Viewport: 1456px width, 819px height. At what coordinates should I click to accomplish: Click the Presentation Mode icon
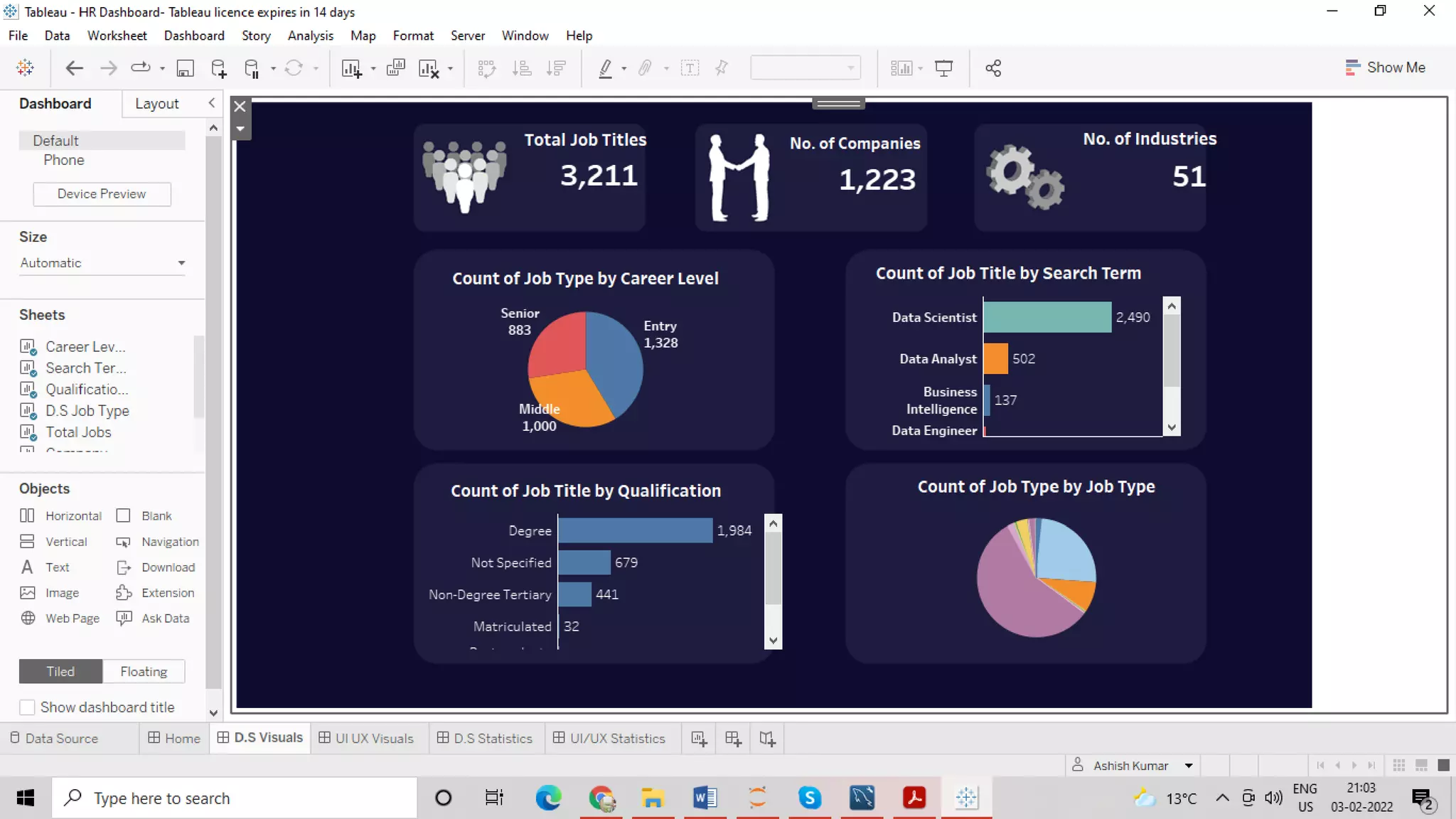point(943,68)
